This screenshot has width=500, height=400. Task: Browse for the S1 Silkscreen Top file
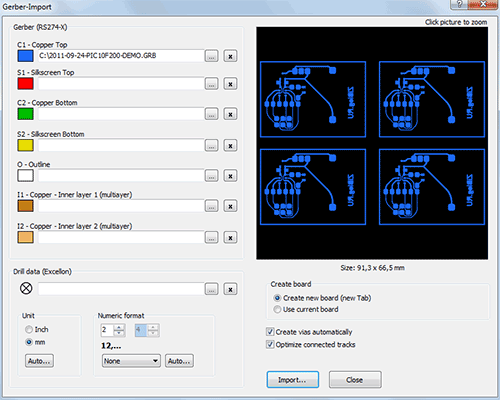tap(211, 84)
